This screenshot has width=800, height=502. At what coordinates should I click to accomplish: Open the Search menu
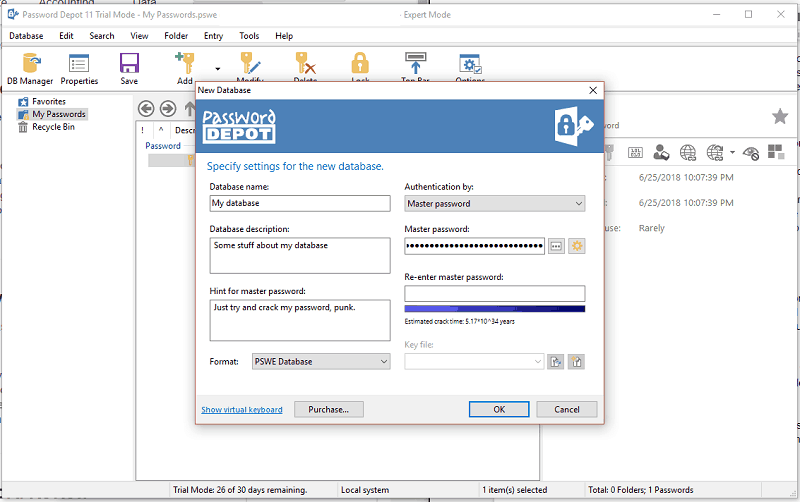102,36
